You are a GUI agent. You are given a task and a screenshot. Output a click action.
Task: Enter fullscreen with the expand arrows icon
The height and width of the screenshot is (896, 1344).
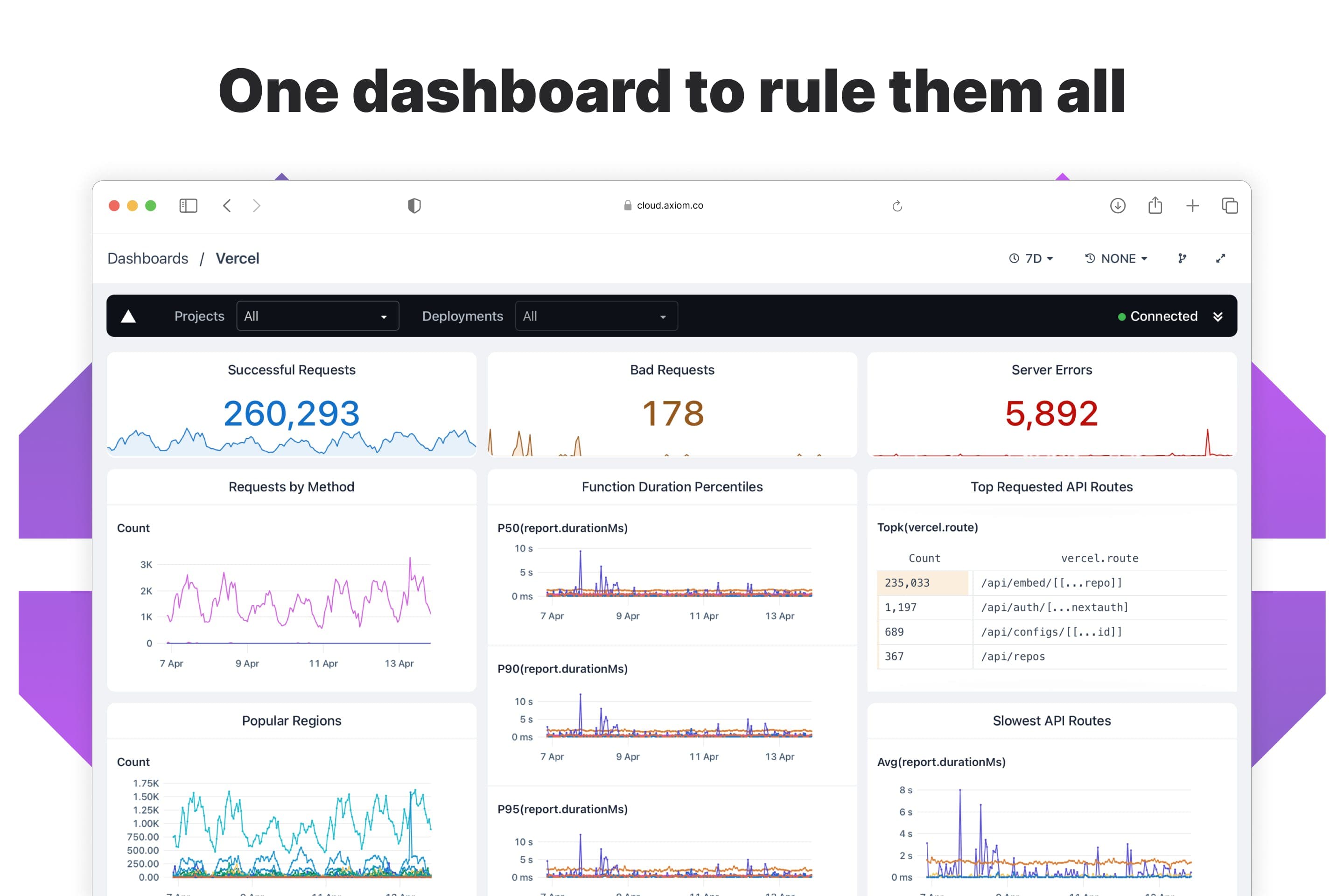(1221, 258)
